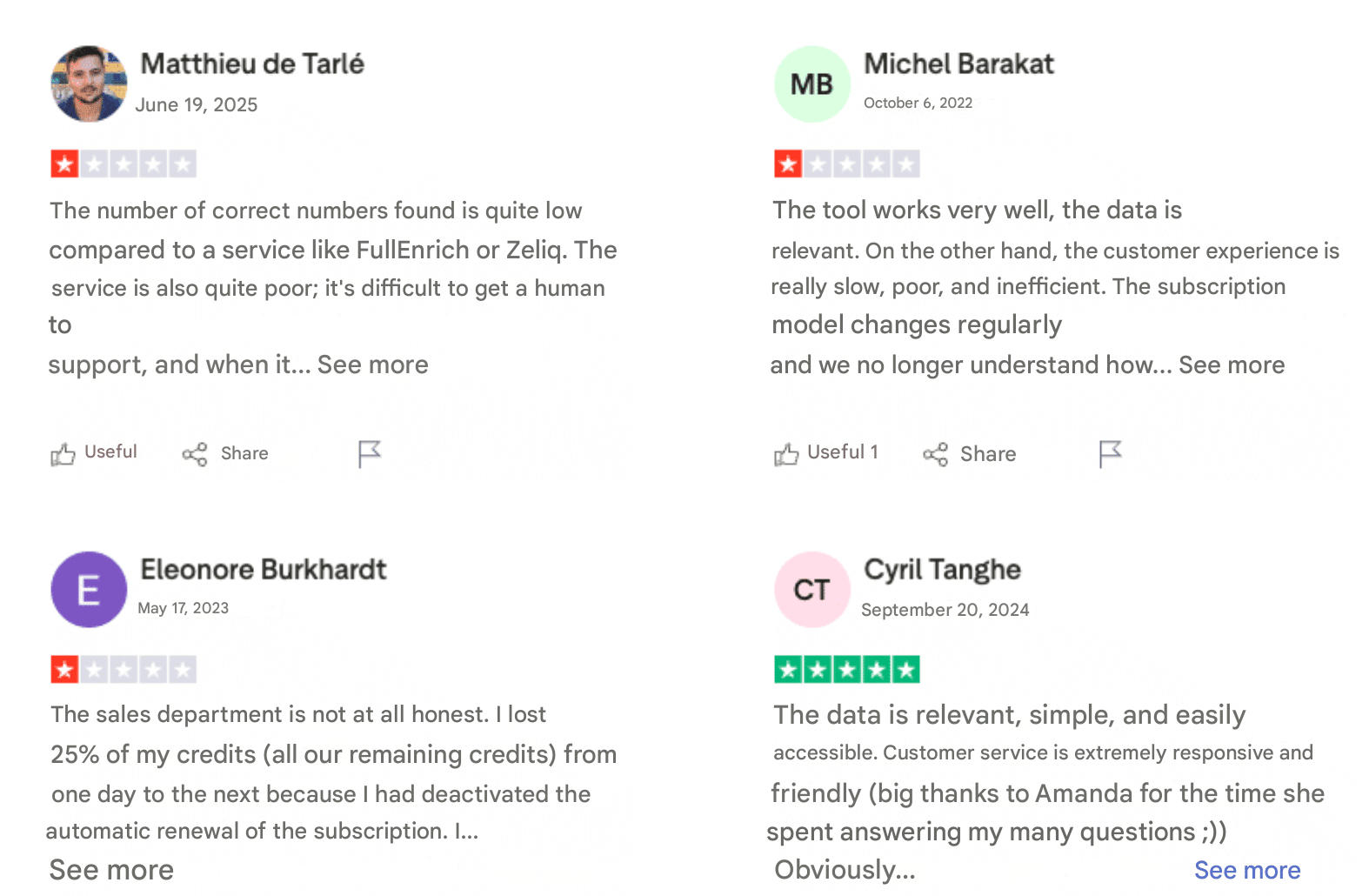1369x896 pixels.
Task: Flag Michel Barakat's review
Action: pyautogui.click(x=1110, y=453)
